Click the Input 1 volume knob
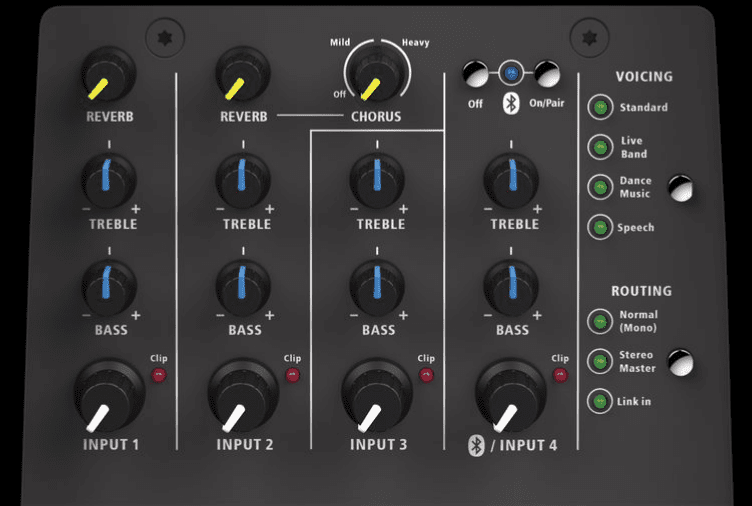This screenshot has height=506, width=752. click(109, 396)
